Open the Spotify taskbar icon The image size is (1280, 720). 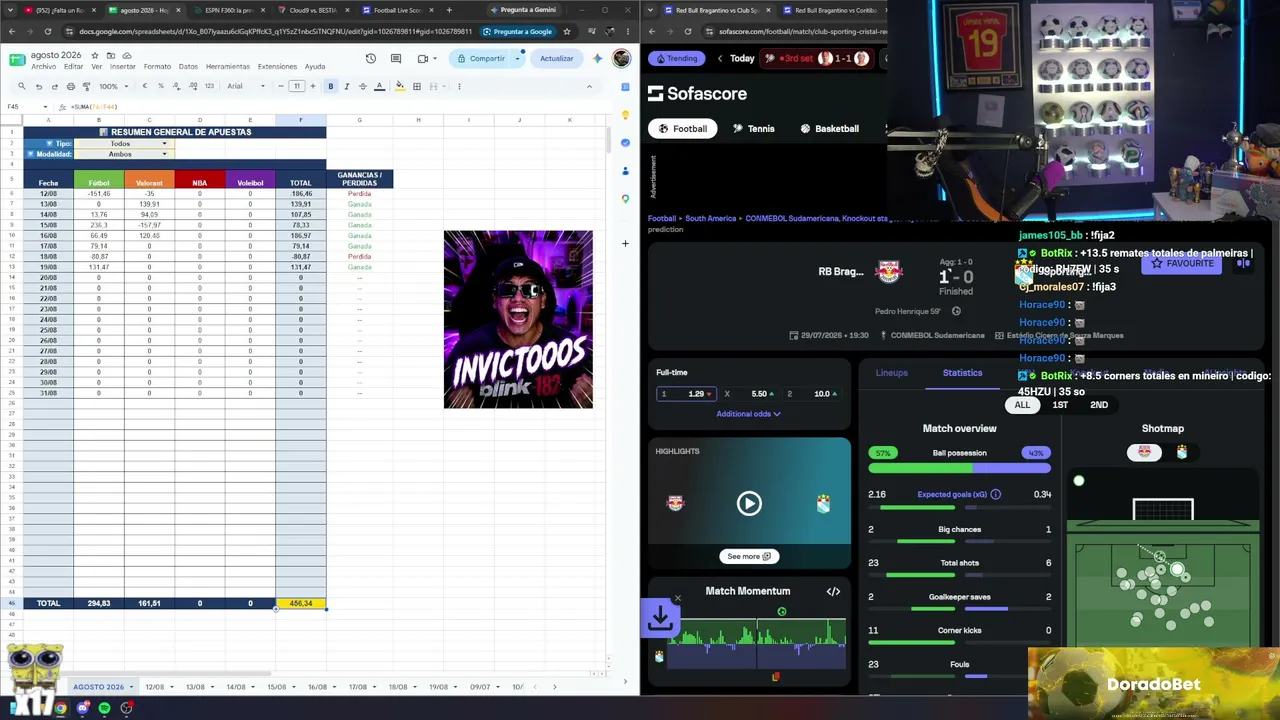104,708
